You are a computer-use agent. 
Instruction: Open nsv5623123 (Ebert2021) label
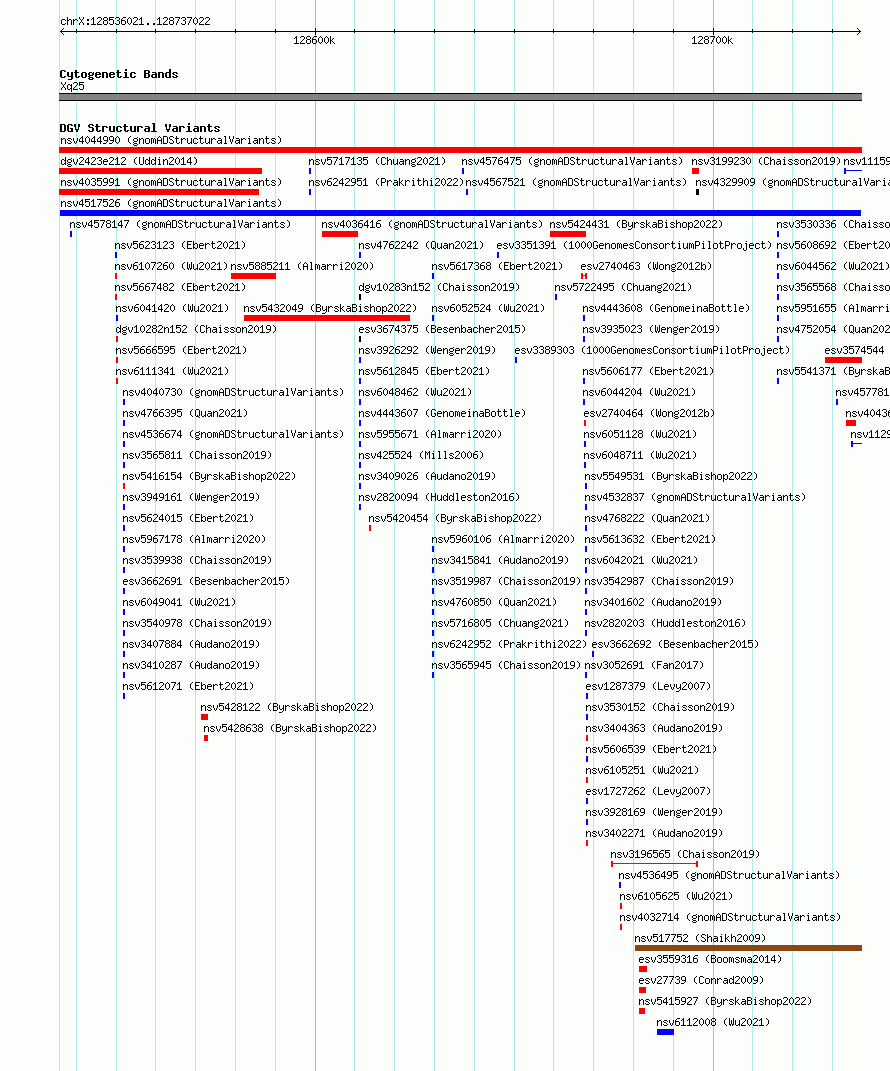point(180,245)
